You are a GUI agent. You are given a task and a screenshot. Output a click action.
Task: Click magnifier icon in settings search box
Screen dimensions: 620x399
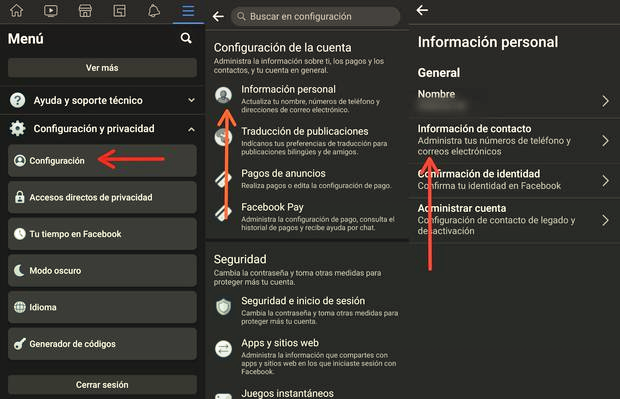(241, 16)
